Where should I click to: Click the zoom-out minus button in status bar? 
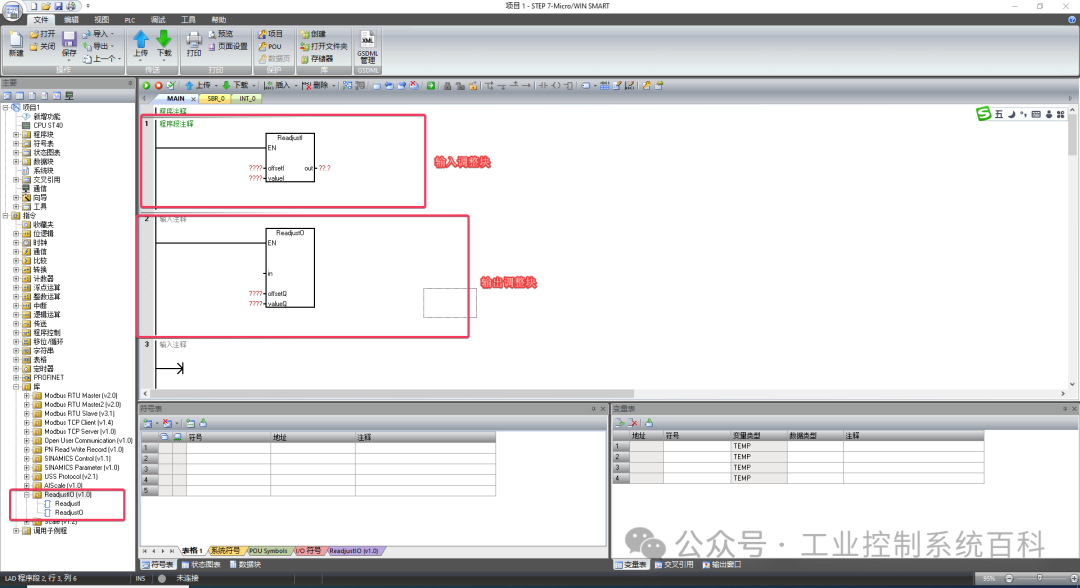coord(1009,578)
